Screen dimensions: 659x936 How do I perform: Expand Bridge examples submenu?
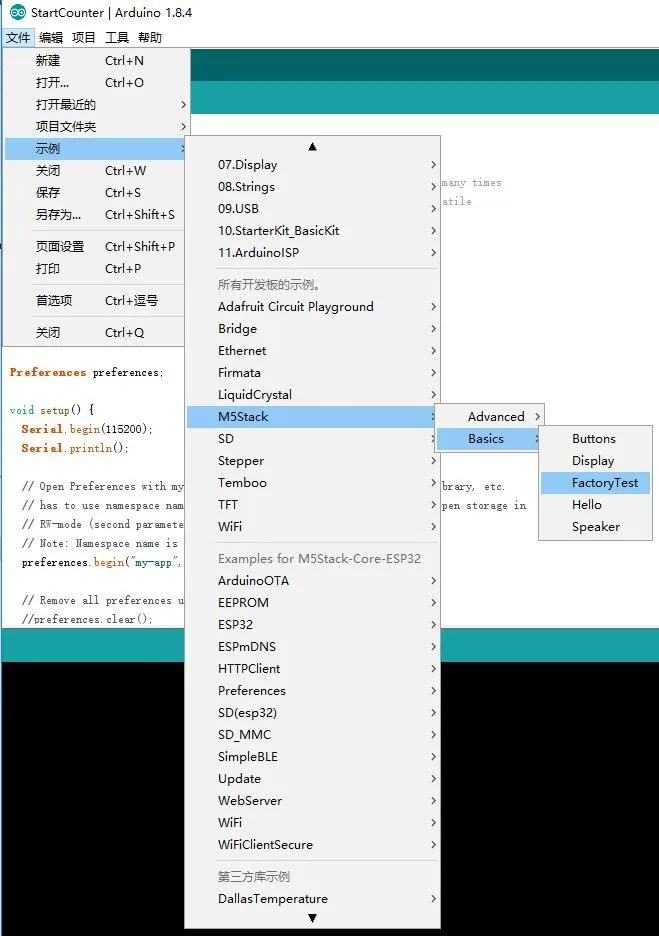click(312, 329)
